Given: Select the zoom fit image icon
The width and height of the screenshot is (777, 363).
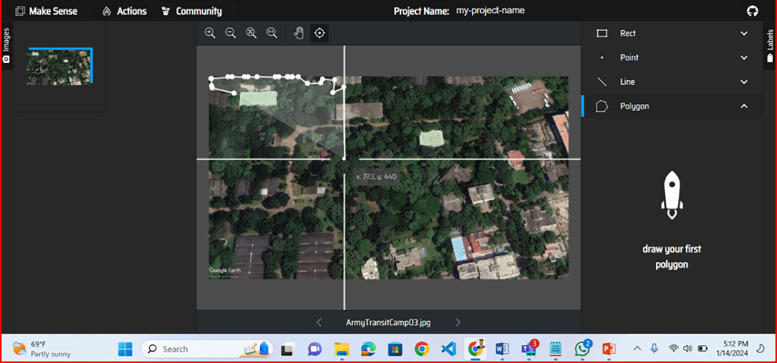Looking at the screenshot, I should [251, 33].
